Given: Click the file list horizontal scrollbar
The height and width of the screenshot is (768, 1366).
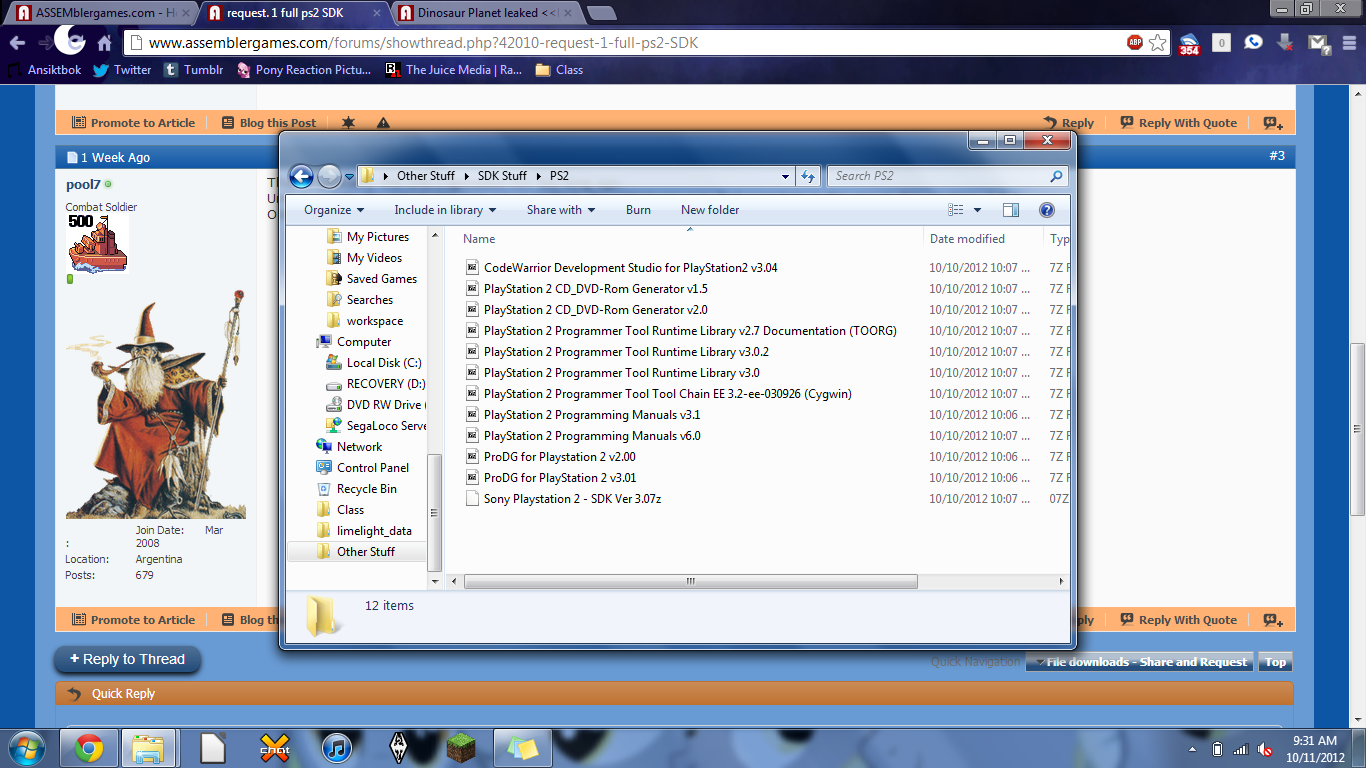Looking at the screenshot, I should (690, 581).
